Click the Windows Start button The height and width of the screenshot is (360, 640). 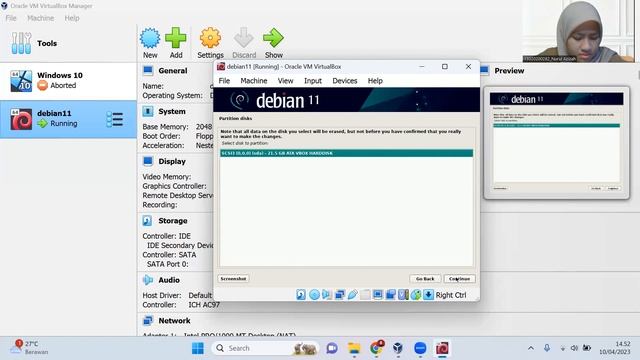[198, 348]
